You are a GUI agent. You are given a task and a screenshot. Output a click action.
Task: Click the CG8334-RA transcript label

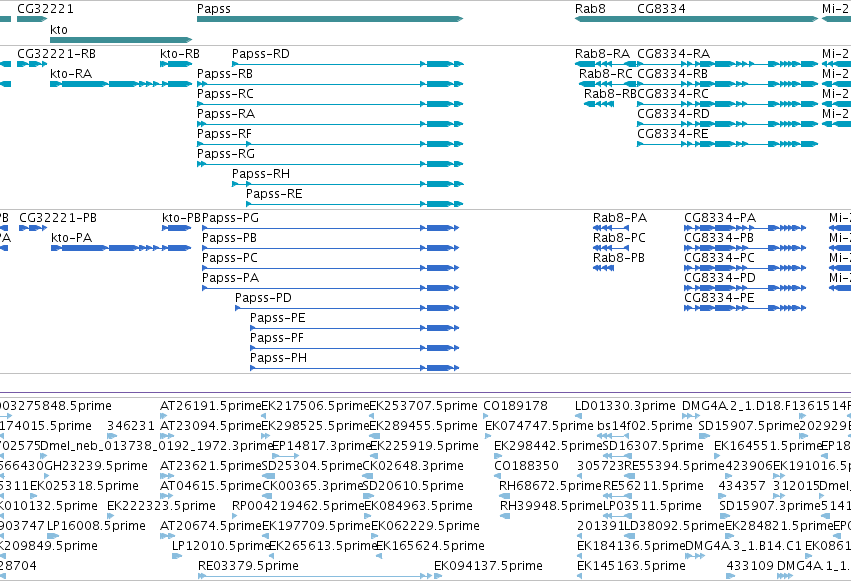pos(674,54)
